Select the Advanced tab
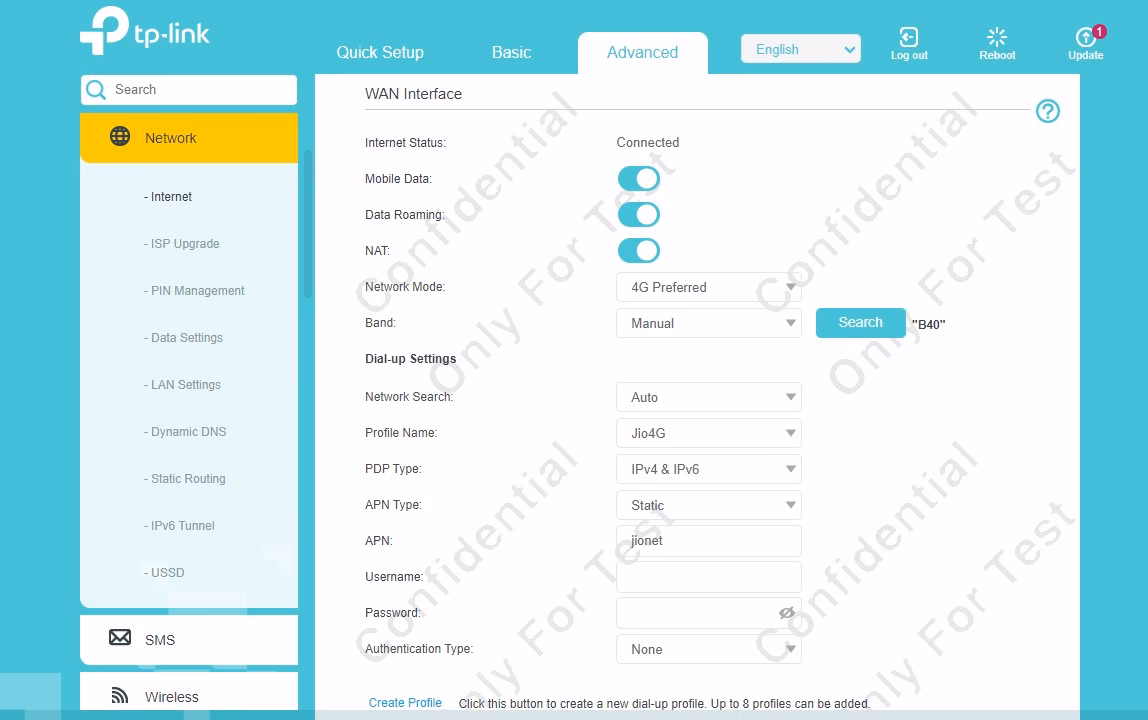 (643, 53)
